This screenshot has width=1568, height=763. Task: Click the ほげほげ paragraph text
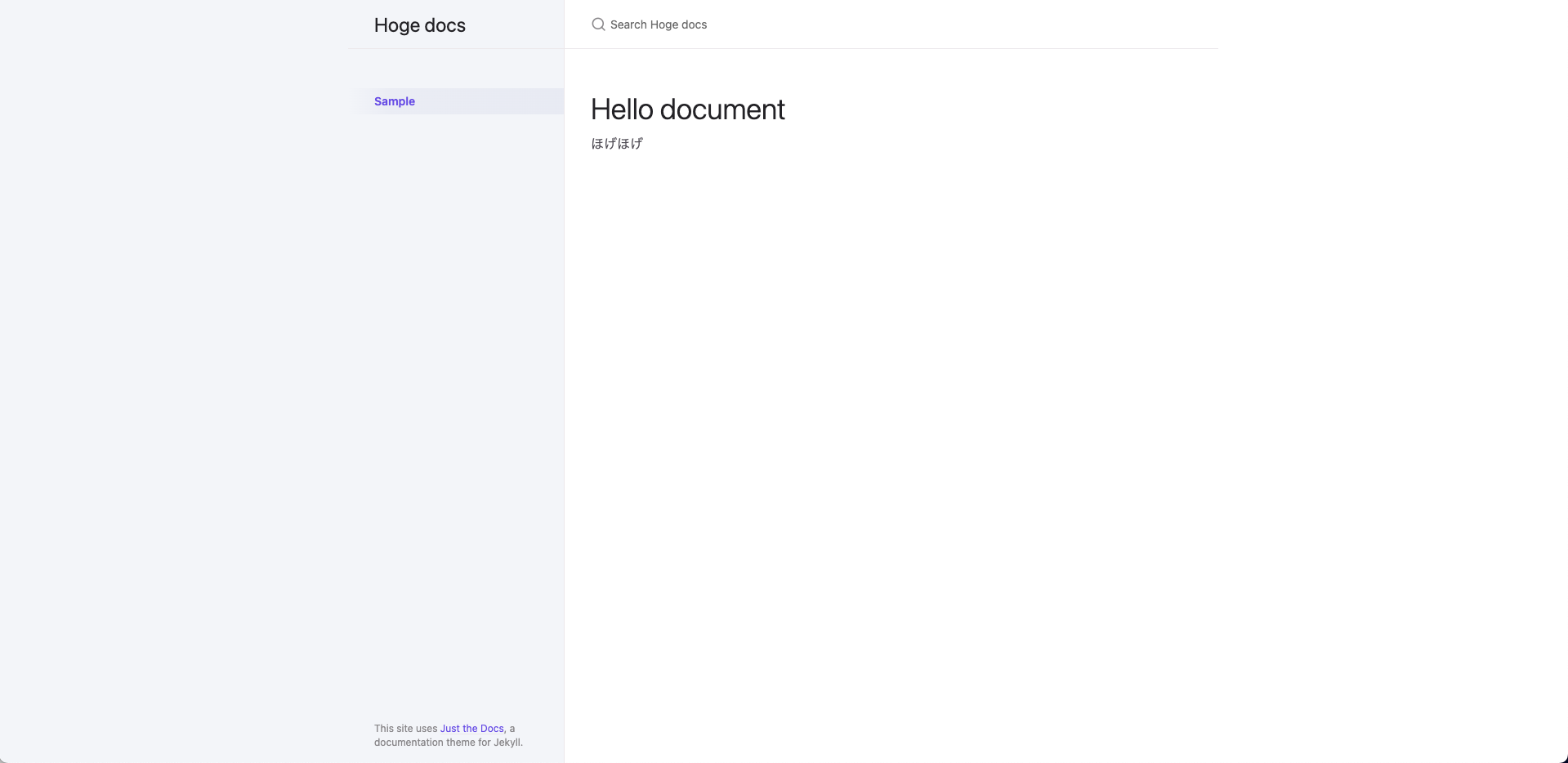(617, 144)
